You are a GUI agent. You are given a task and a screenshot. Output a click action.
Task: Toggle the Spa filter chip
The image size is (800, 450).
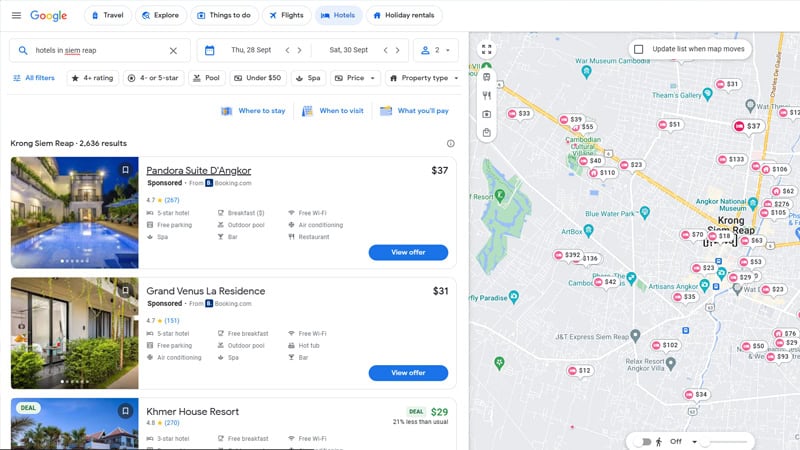pyautogui.click(x=308, y=78)
